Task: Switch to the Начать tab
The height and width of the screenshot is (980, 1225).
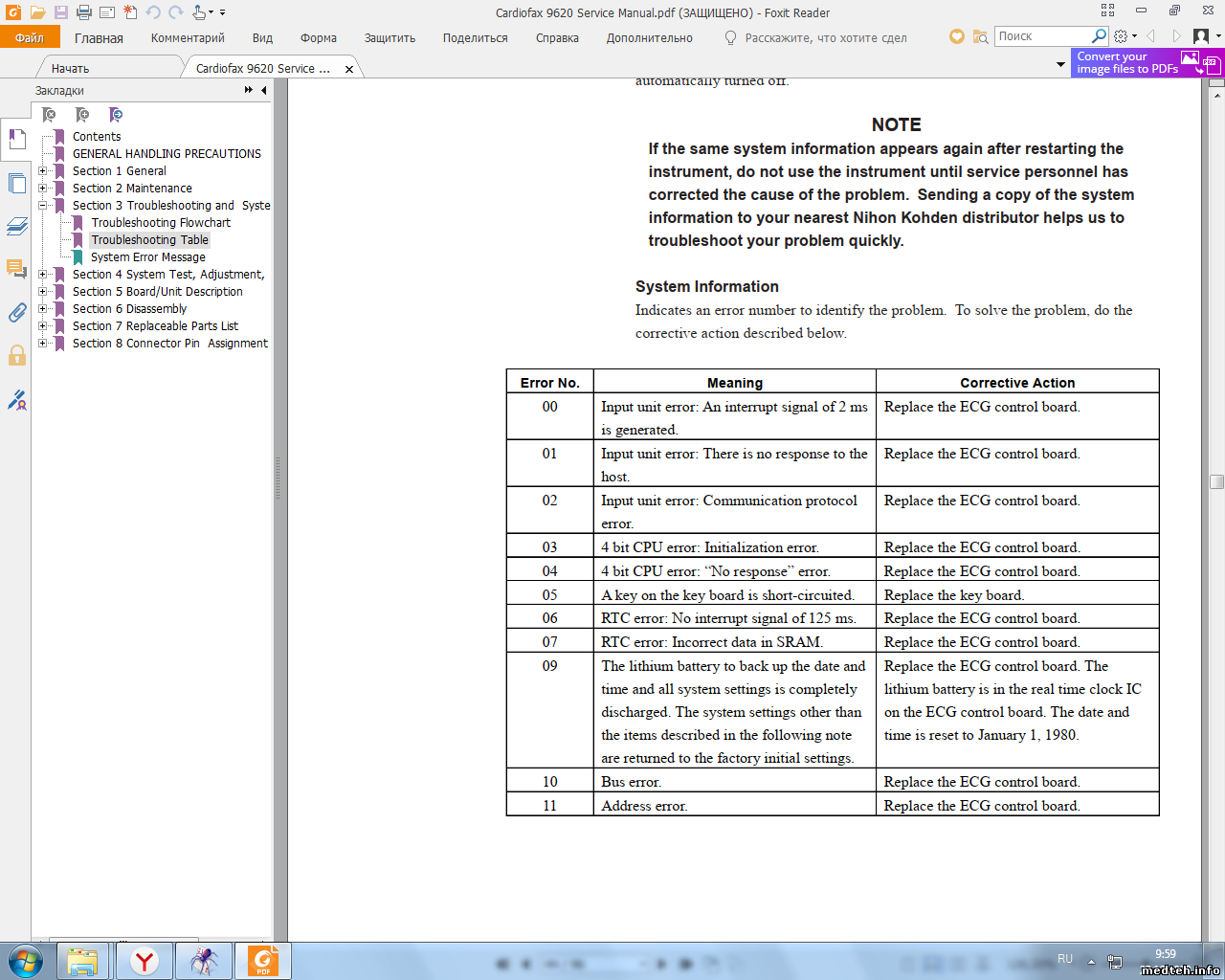Action: click(70, 69)
